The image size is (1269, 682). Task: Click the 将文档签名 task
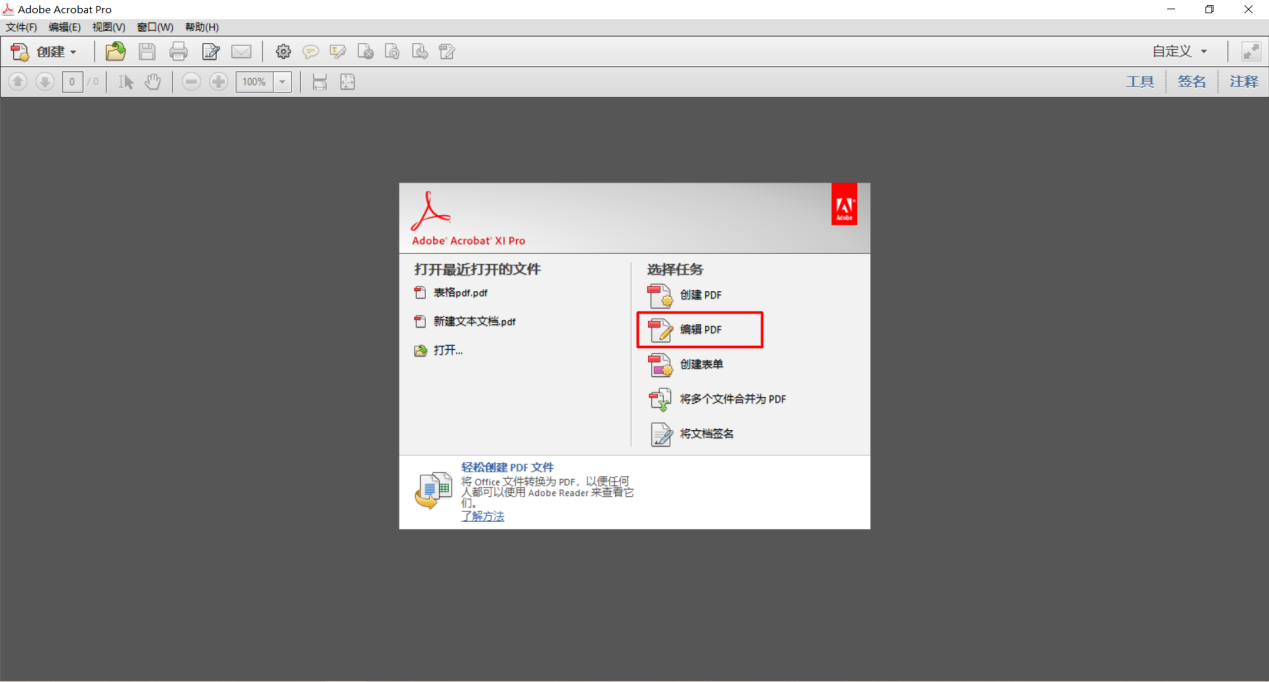click(x=692, y=434)
